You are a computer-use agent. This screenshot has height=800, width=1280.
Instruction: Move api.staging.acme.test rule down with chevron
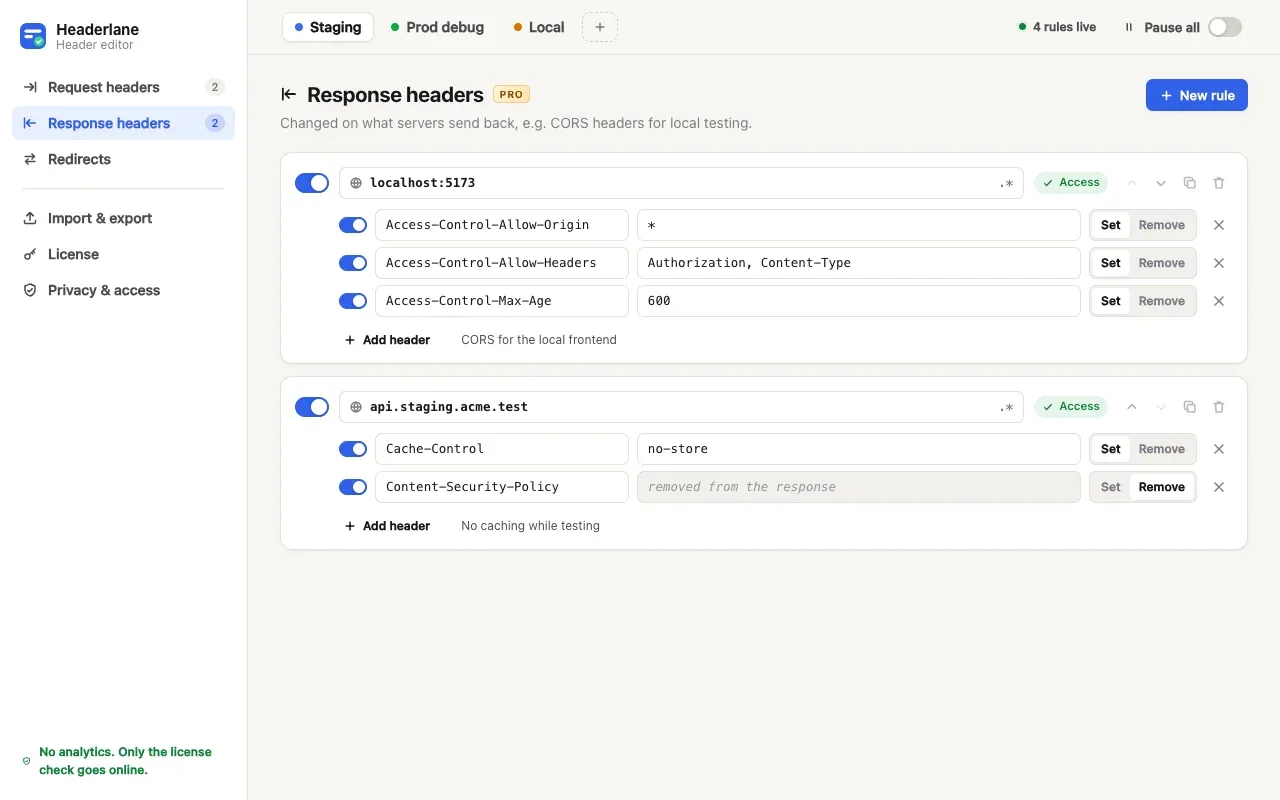[1161, 407]
